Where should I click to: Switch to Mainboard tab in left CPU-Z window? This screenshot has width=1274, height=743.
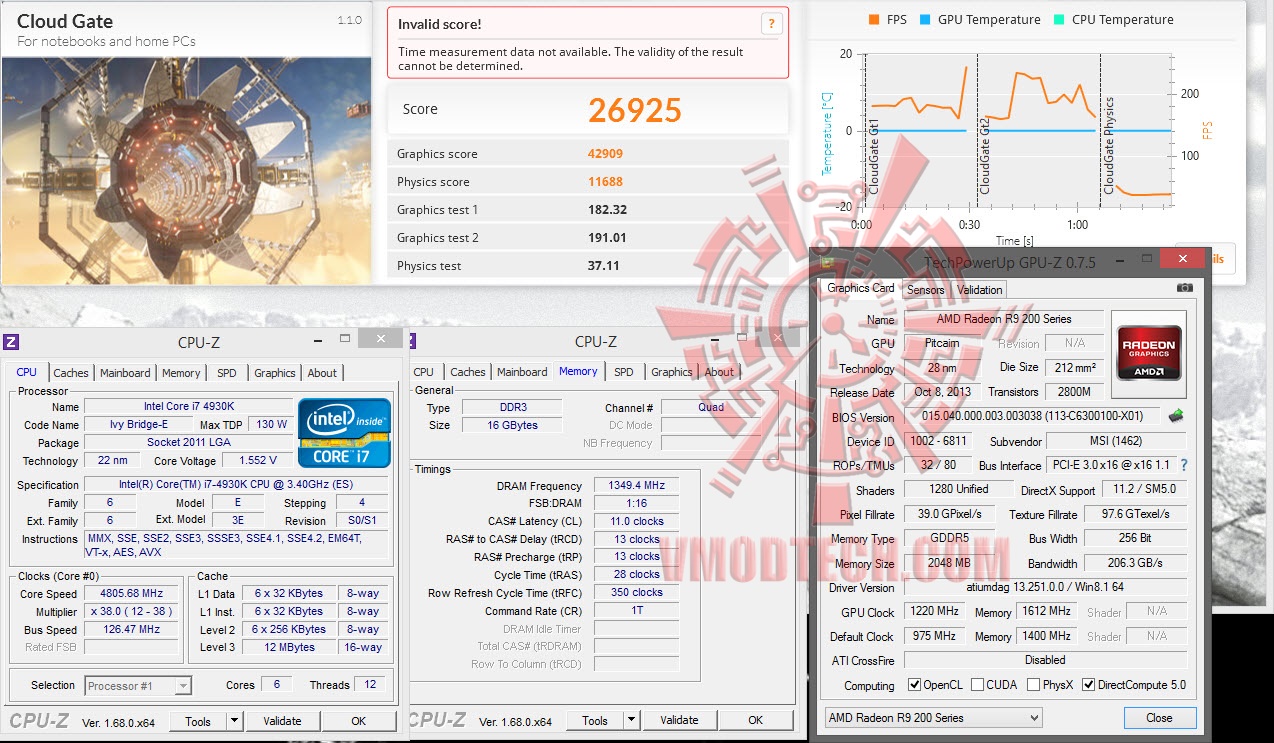coord(125,373)
